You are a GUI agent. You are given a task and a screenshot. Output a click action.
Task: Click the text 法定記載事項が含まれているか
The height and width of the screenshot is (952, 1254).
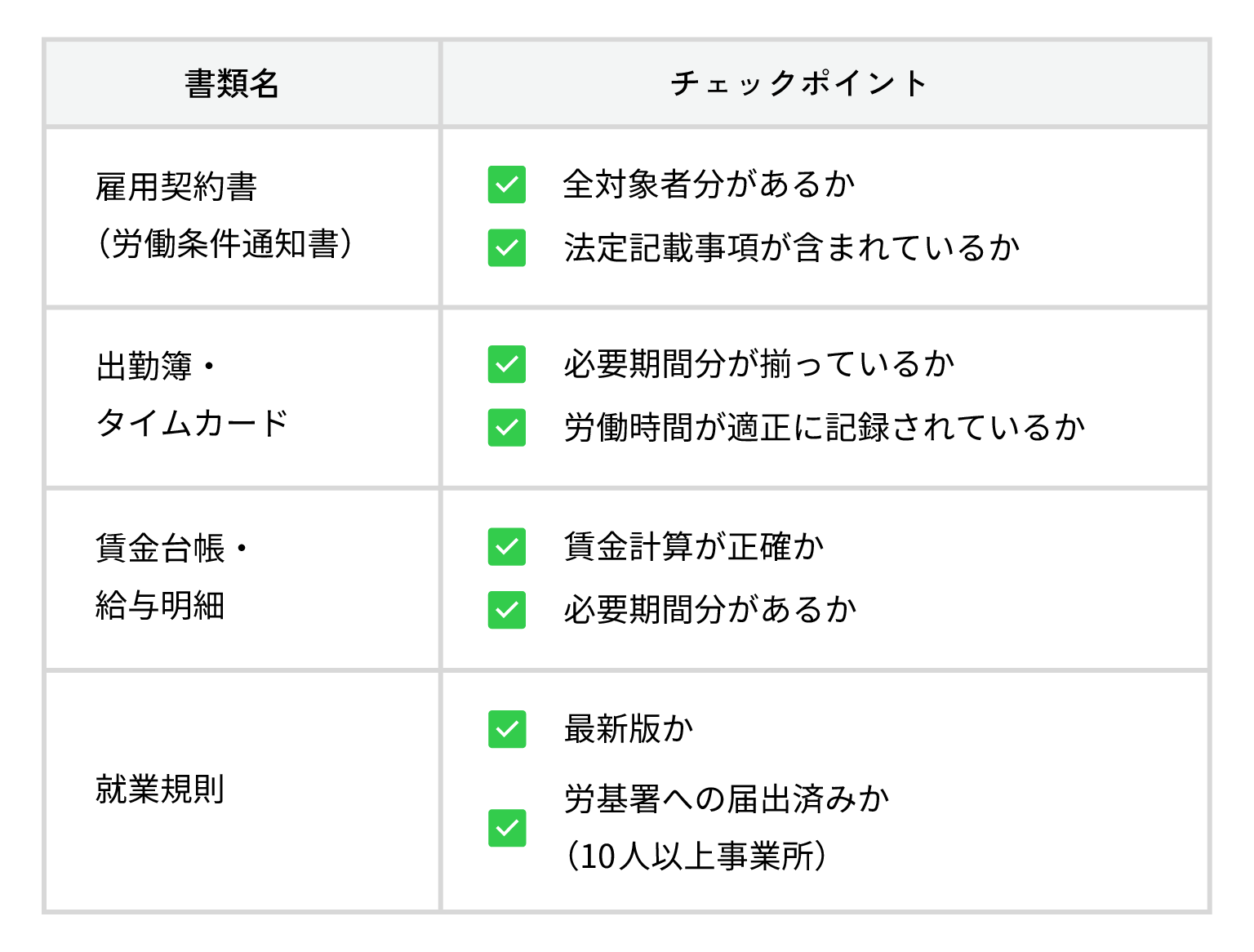(x=792, y=247)
